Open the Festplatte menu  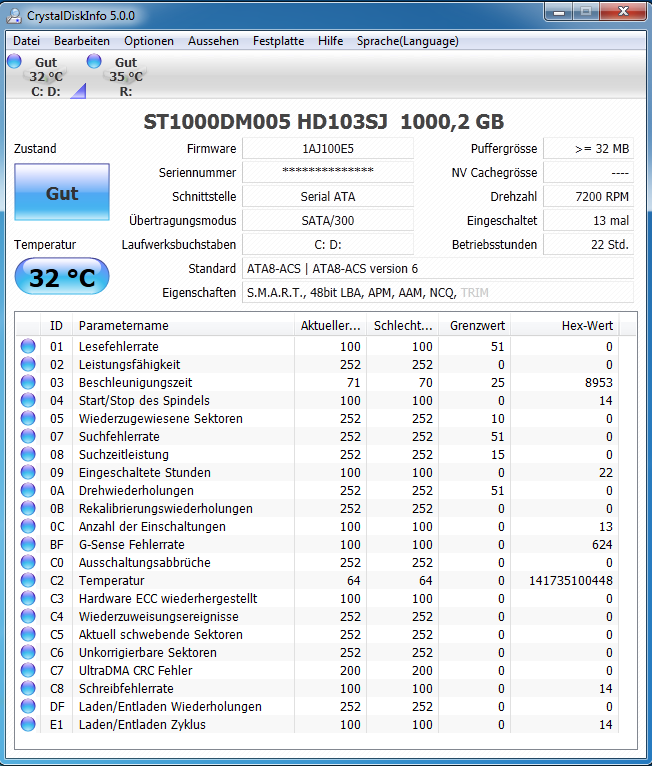point(278,41)
